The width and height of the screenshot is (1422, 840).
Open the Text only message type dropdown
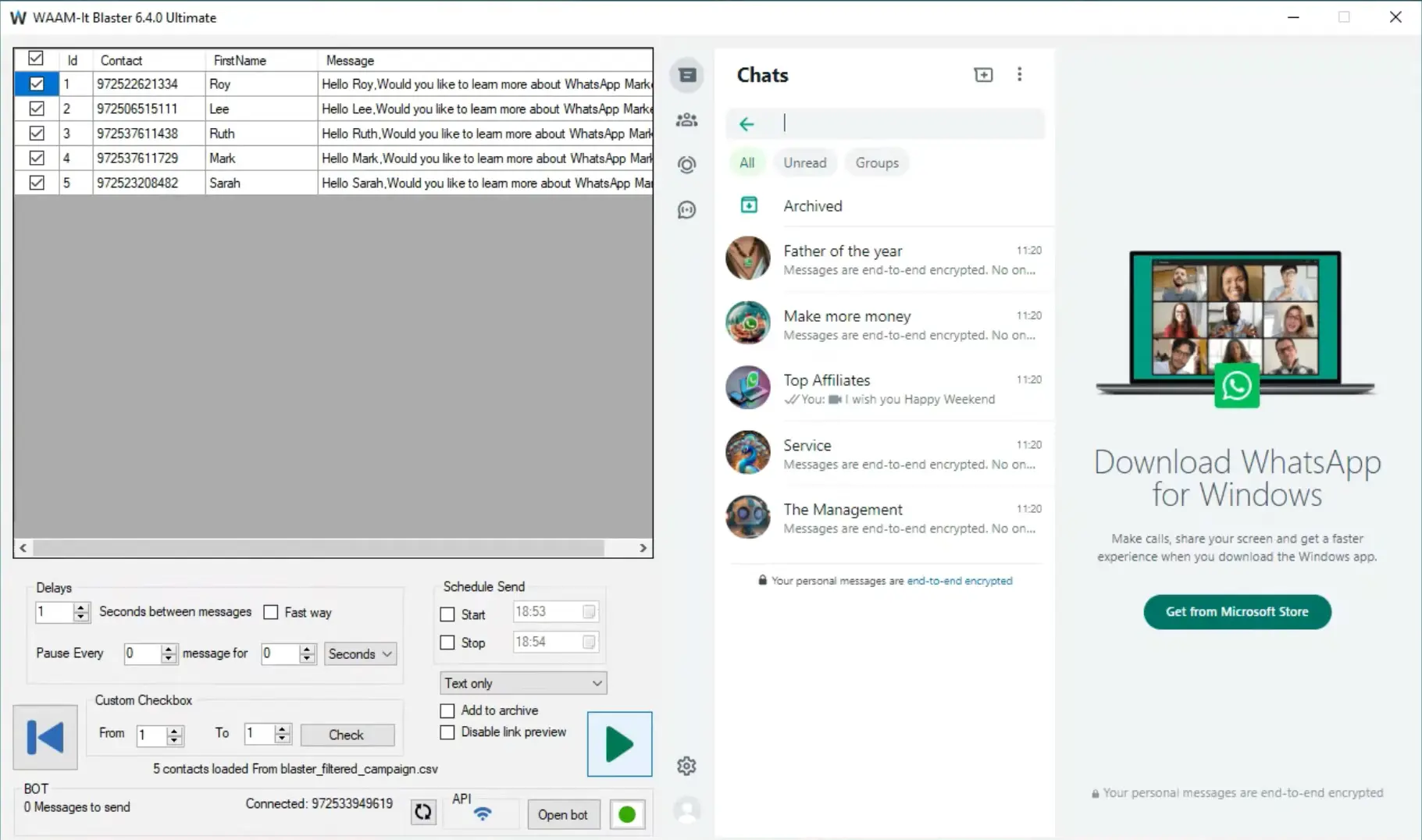522,682
